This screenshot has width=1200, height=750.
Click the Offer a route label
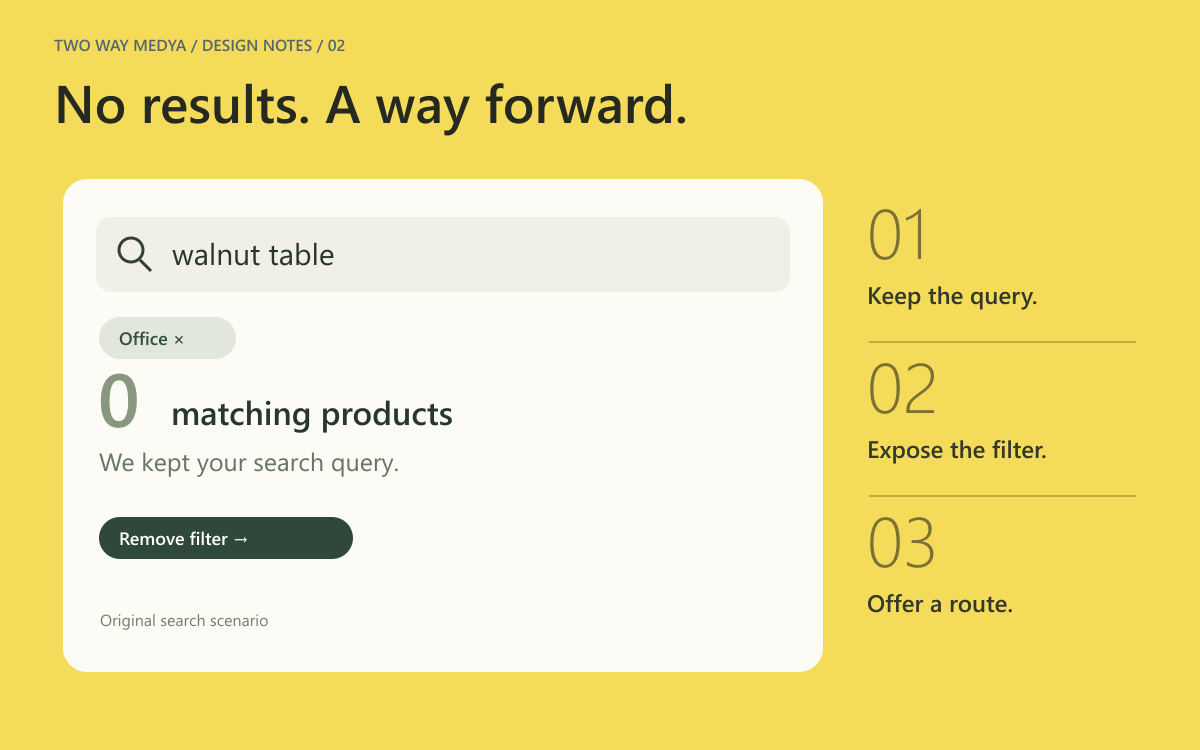[x=940, y=604]
